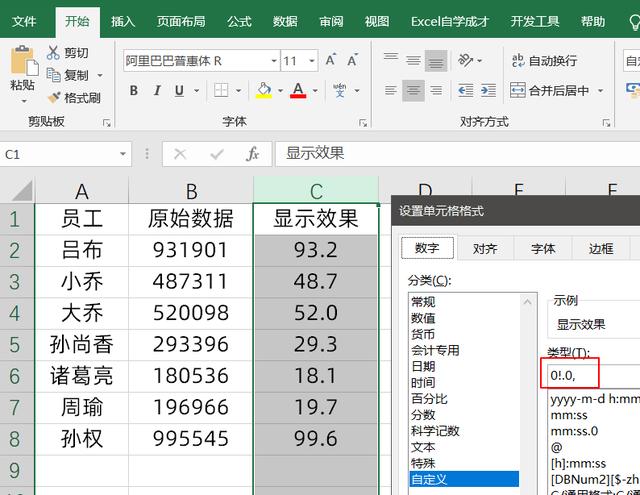Click formula bar confirm checkmark icon
Viewport: 640px width, 495px height.
pyautogui.click(x=217, y=154)
